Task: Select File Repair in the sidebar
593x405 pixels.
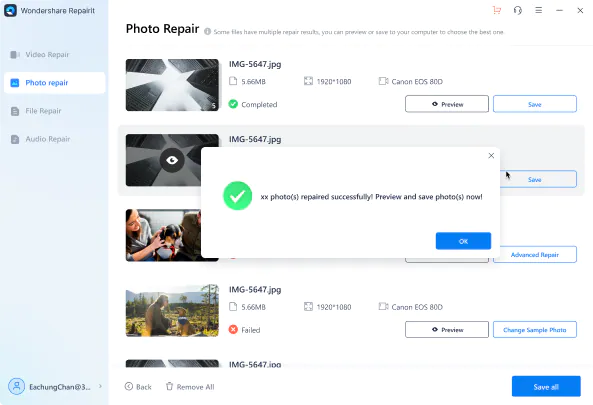Action: 54,111
